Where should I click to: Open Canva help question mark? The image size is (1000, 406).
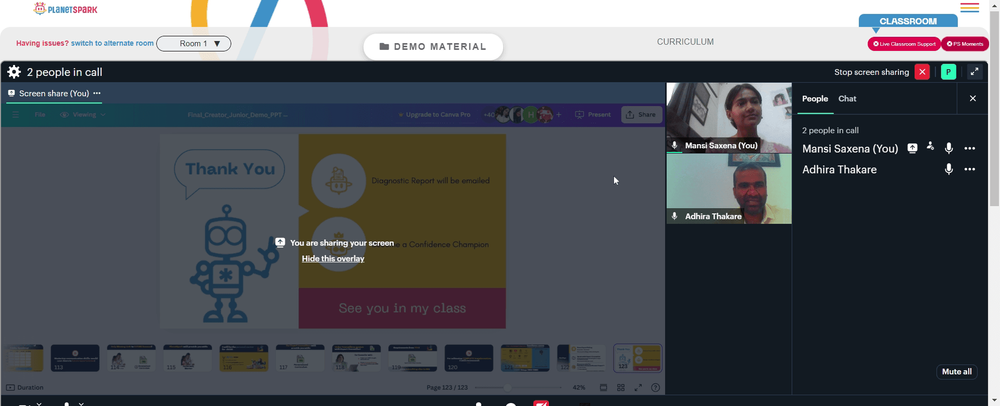tap(655, 388)
